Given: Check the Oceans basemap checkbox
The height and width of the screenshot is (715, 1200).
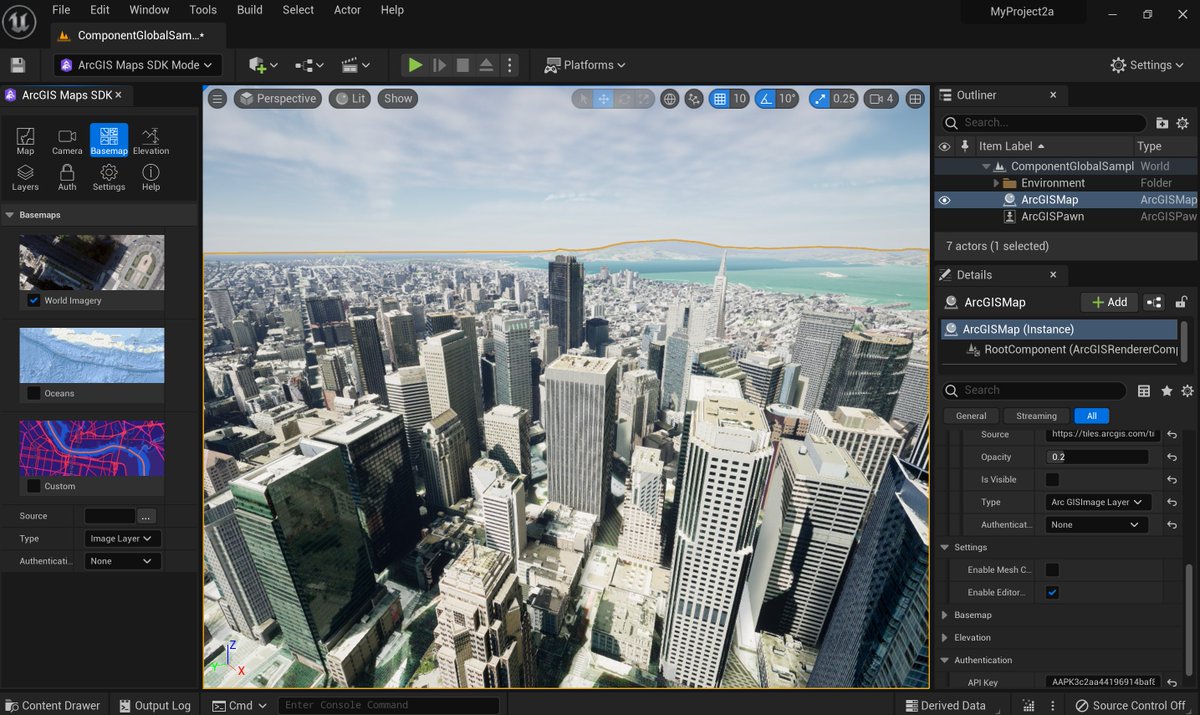Looking at the screenshot, I should (x=34, y=393).
